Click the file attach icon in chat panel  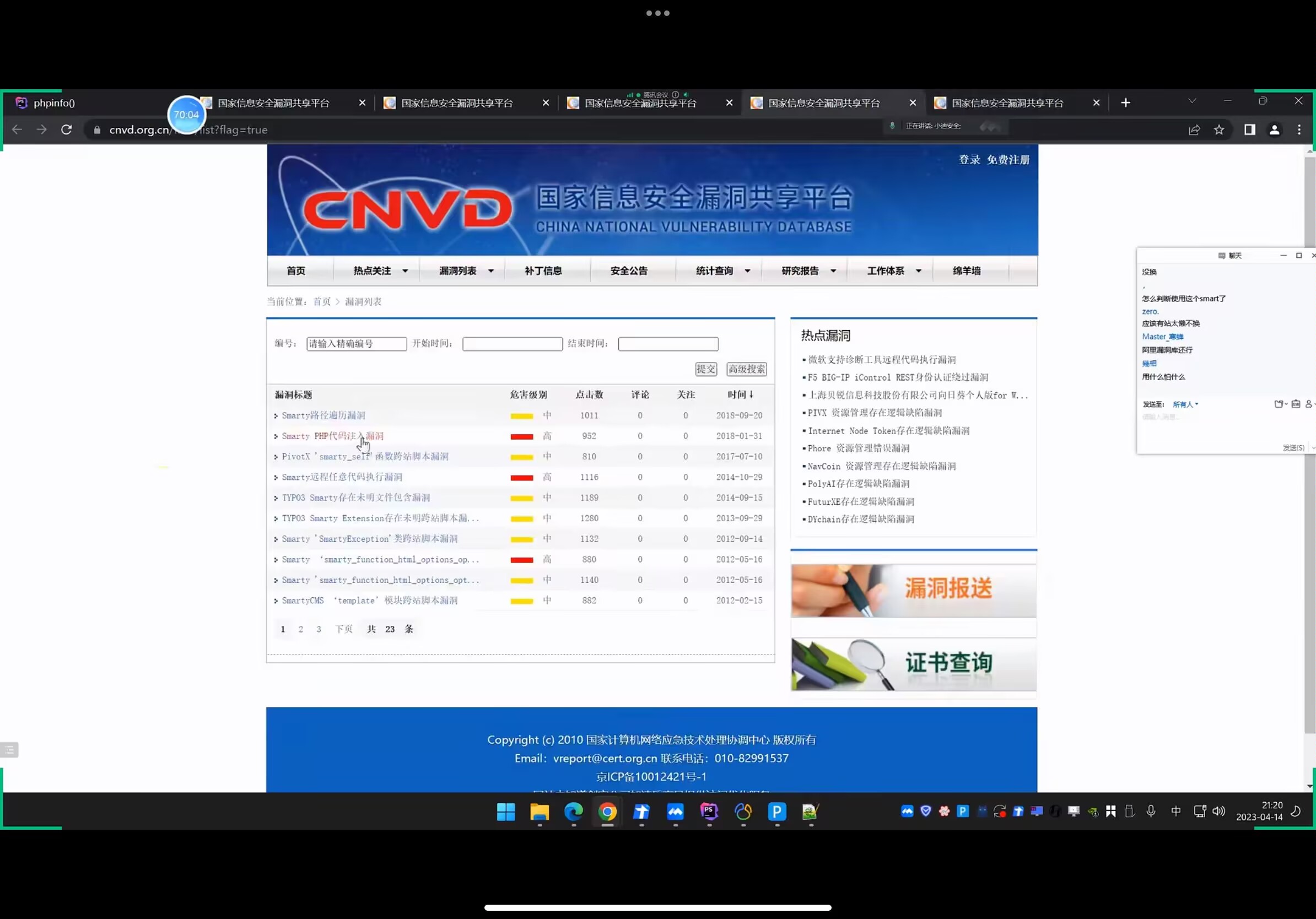(1279, 404)
